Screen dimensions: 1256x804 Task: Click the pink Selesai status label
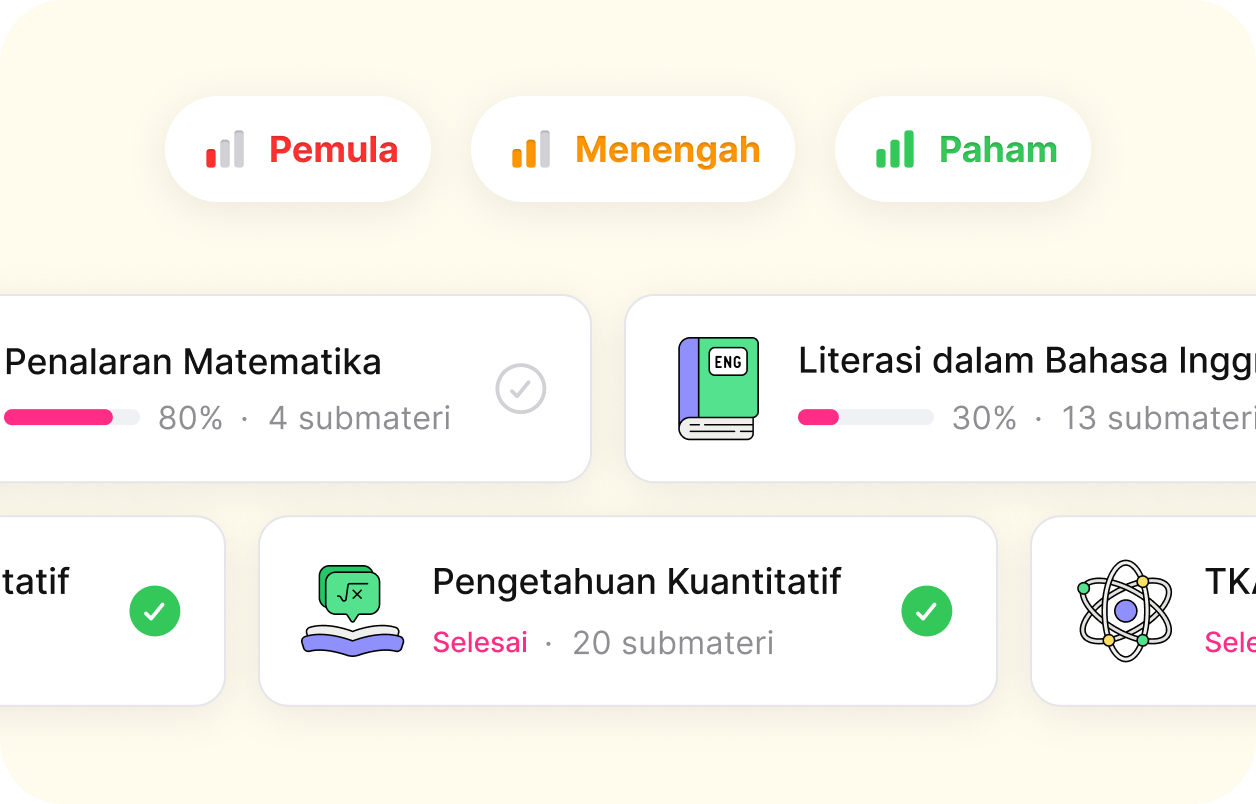click(x=479, y=643)
